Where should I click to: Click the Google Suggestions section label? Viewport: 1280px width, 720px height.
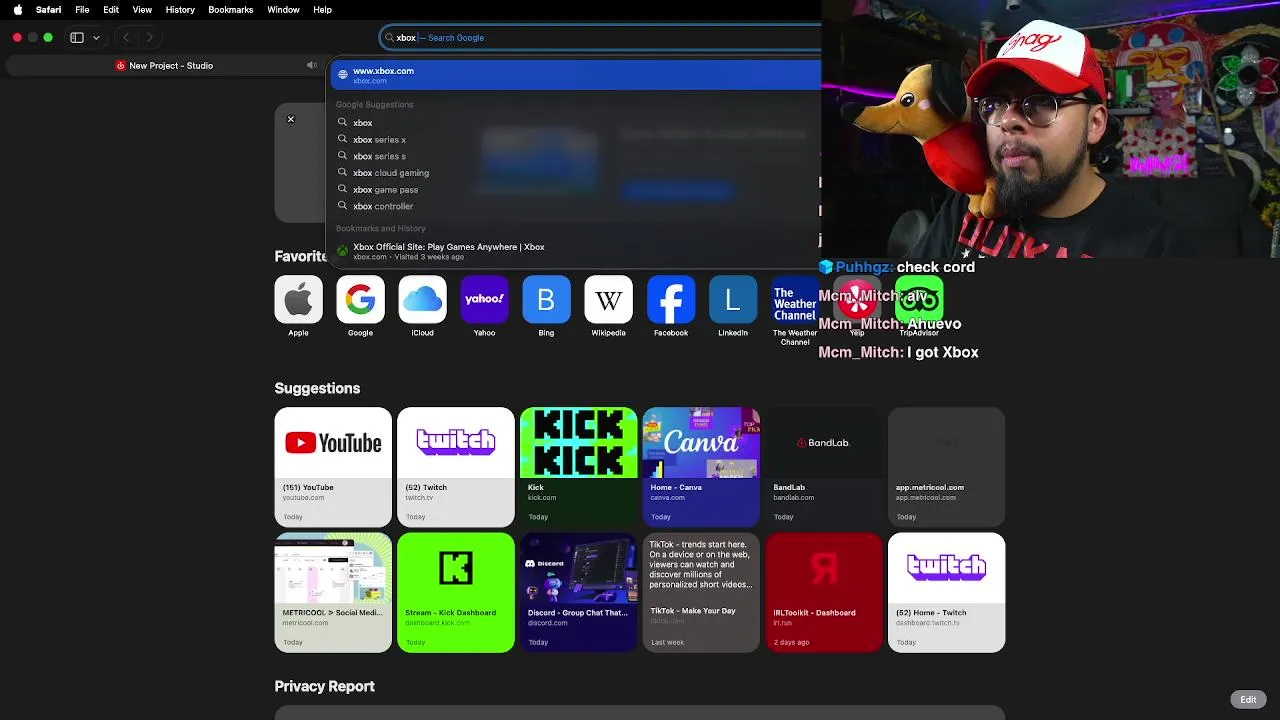[374, 105]
